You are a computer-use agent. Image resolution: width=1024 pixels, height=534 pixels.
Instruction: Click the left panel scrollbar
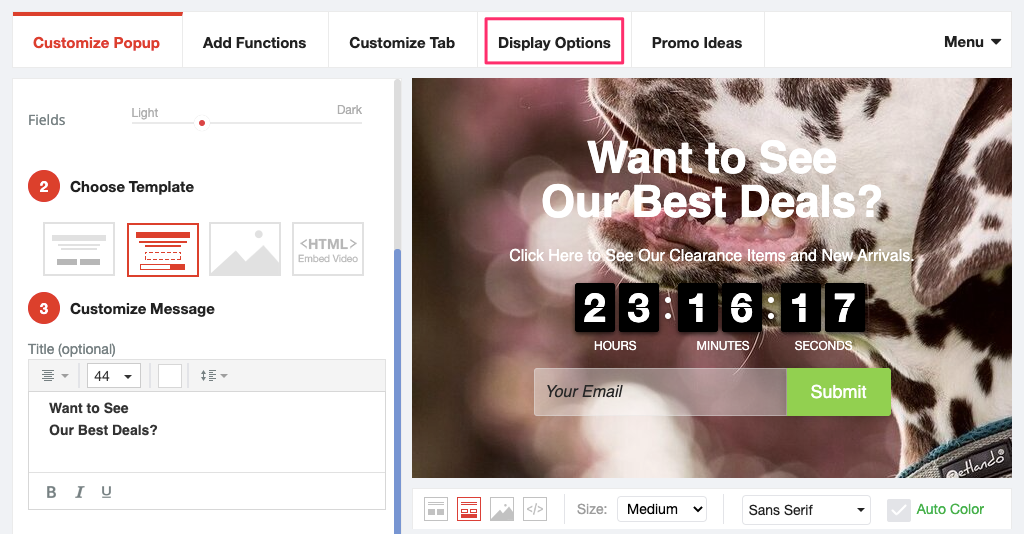(397, 392)
